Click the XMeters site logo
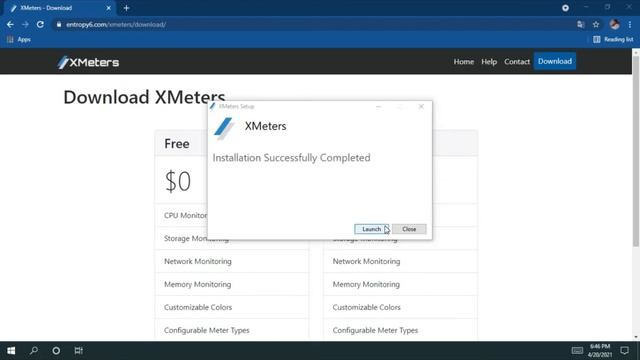Viewport: 640px width, 360px height. click(89, 62)
